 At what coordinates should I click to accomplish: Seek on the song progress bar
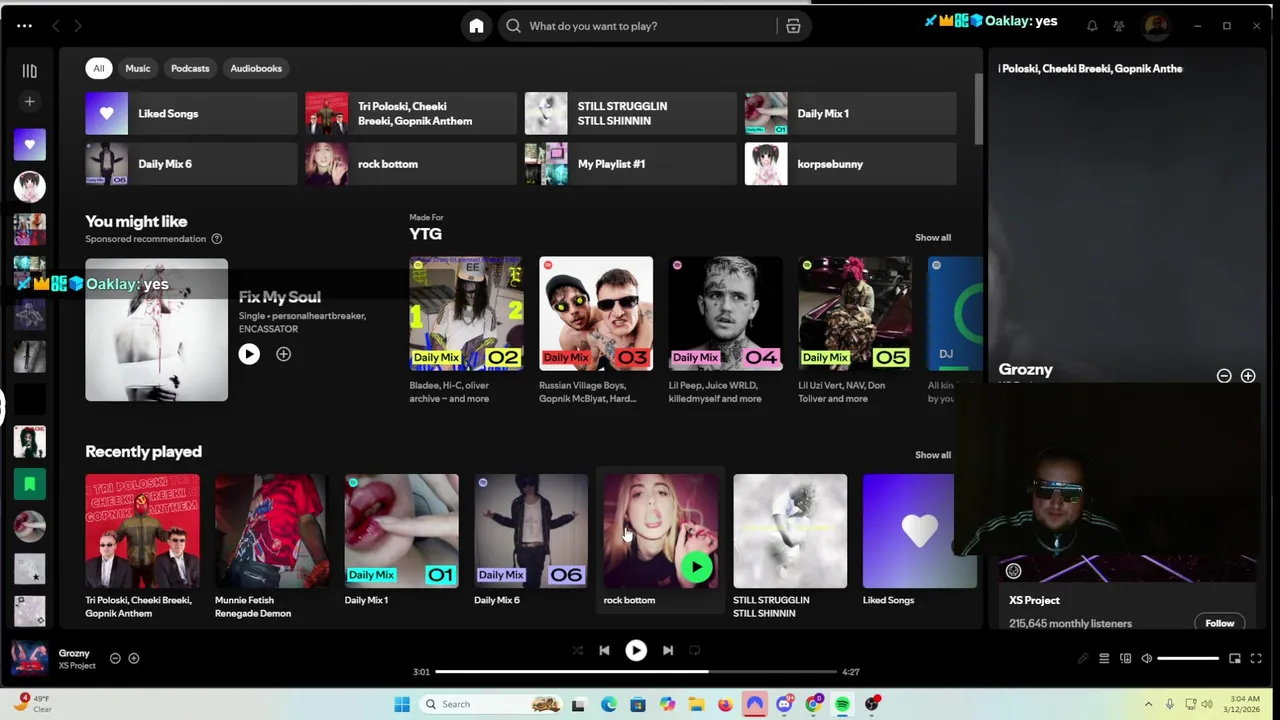tap(636, 672)
